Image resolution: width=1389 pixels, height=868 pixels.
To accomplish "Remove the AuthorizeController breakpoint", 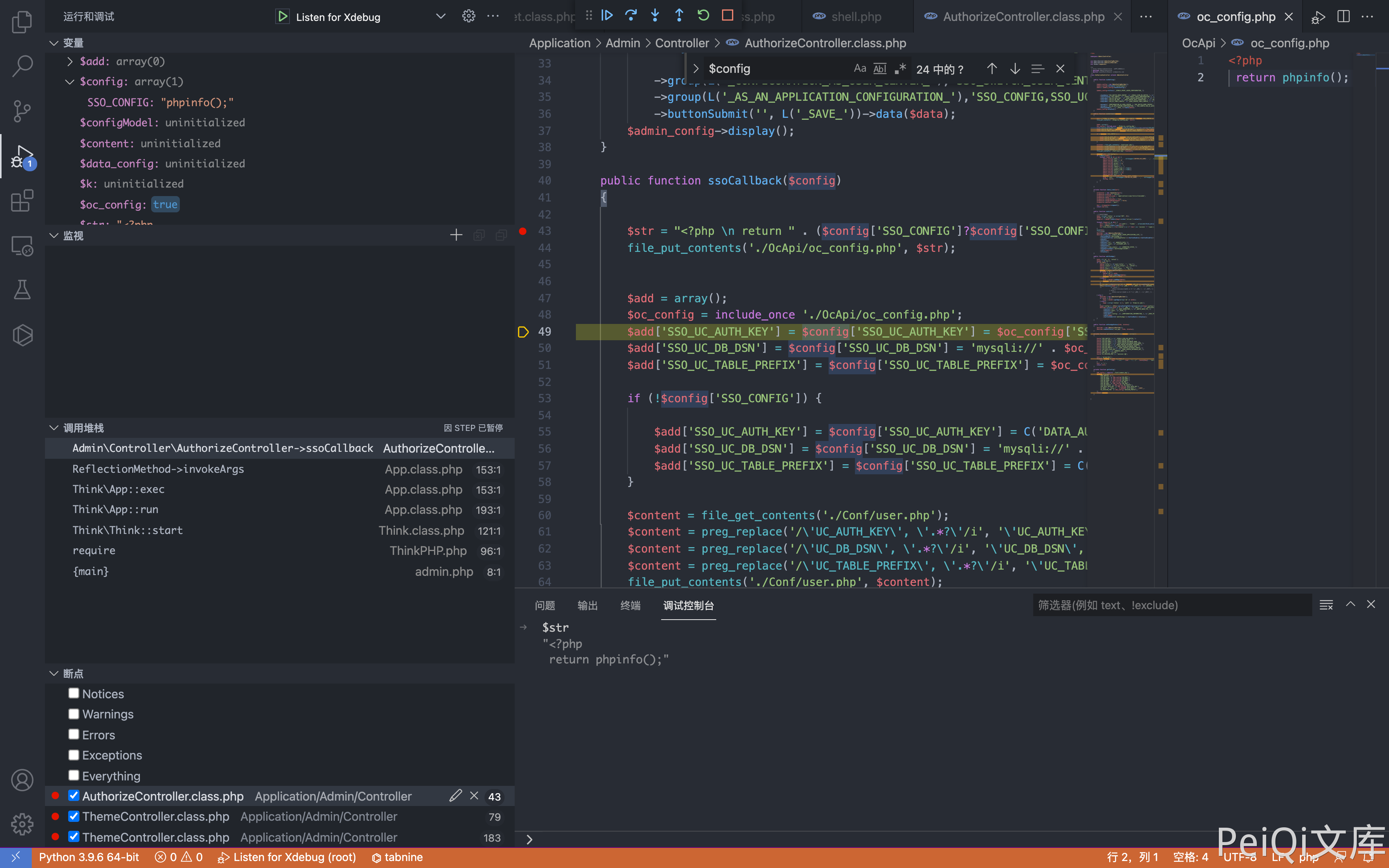I will click(x=474, y=796).
